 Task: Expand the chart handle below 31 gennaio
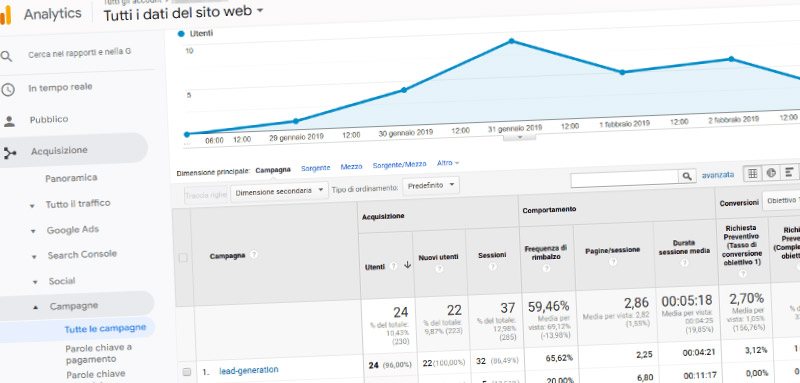[519, 137]
